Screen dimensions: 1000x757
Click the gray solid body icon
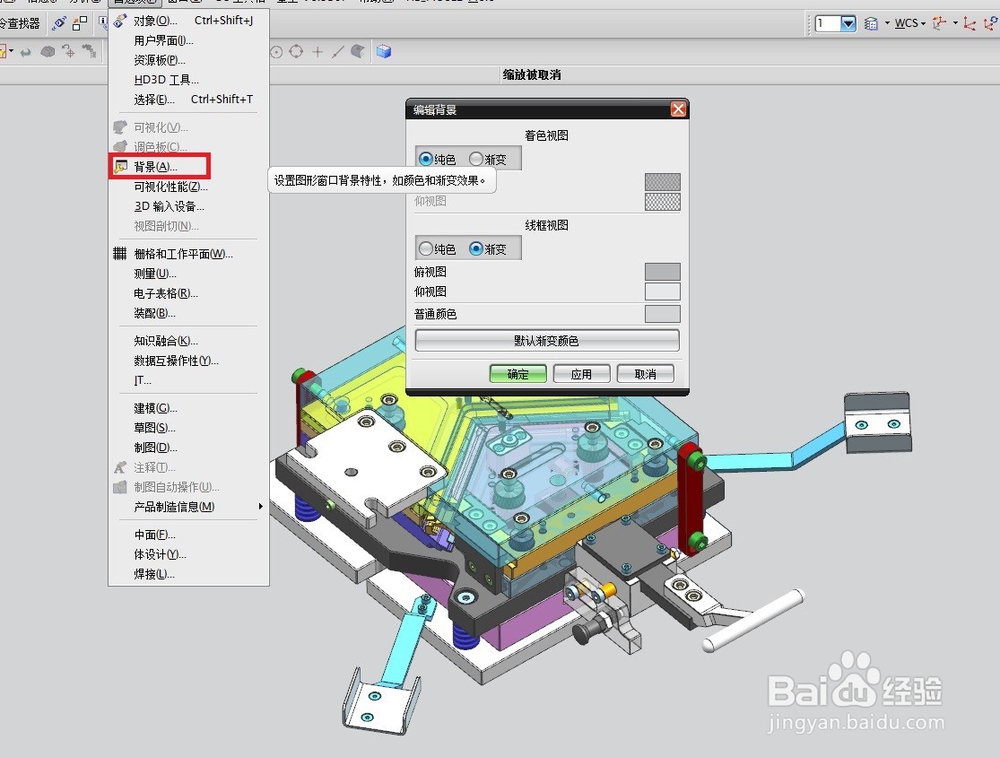click(x=47, y=52)
